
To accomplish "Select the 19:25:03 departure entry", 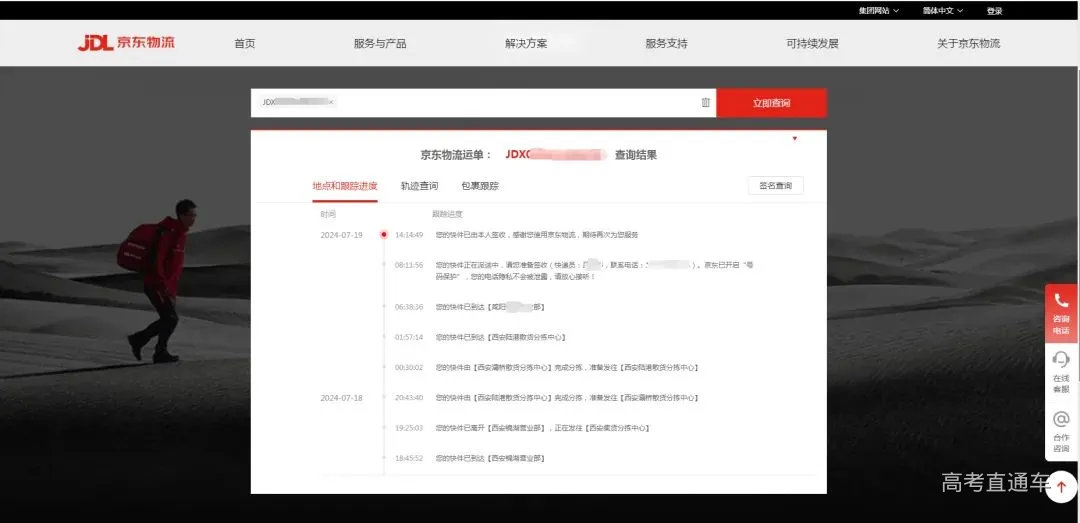I will (x=542, y=428).
